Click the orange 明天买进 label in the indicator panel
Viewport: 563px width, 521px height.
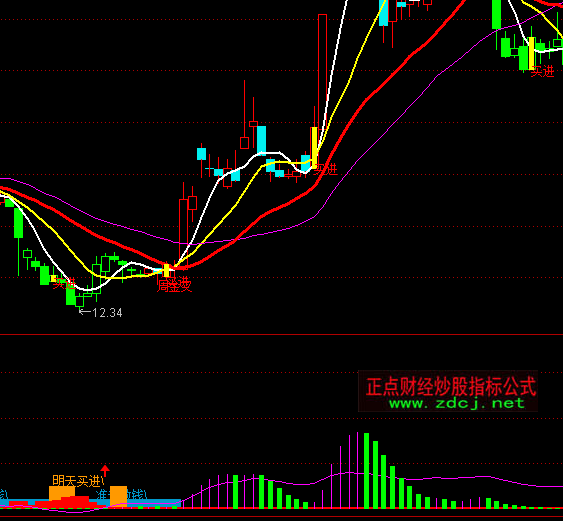(78, 481)
